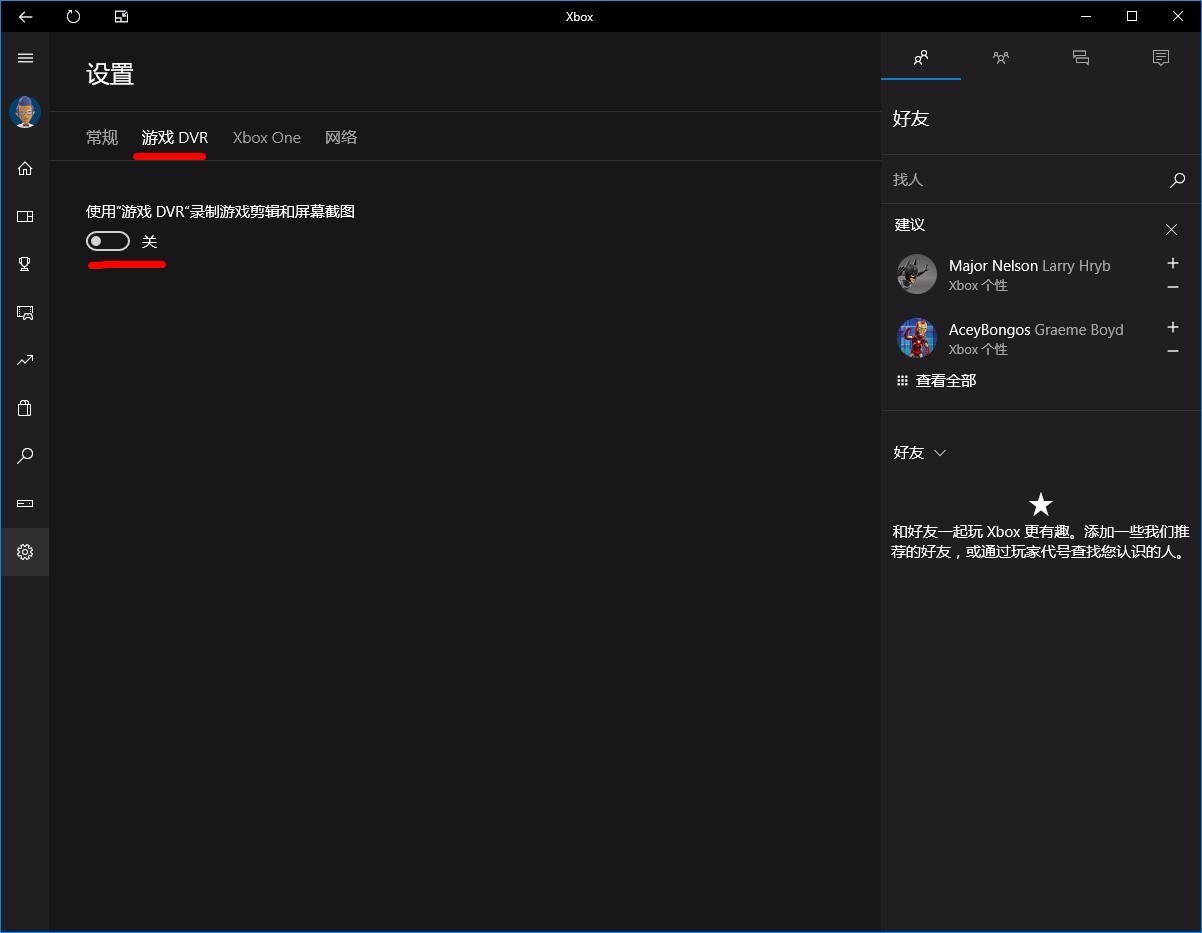Click the 建议 suggestions label
This screenshot has height=933, width=1202.
pyautogui.click(x=910, y=225)
